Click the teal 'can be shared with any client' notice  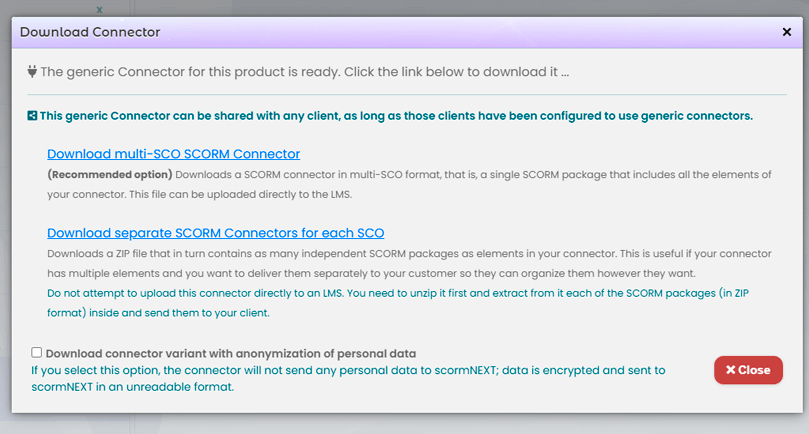pyautogui.click(x=396, y=116)
